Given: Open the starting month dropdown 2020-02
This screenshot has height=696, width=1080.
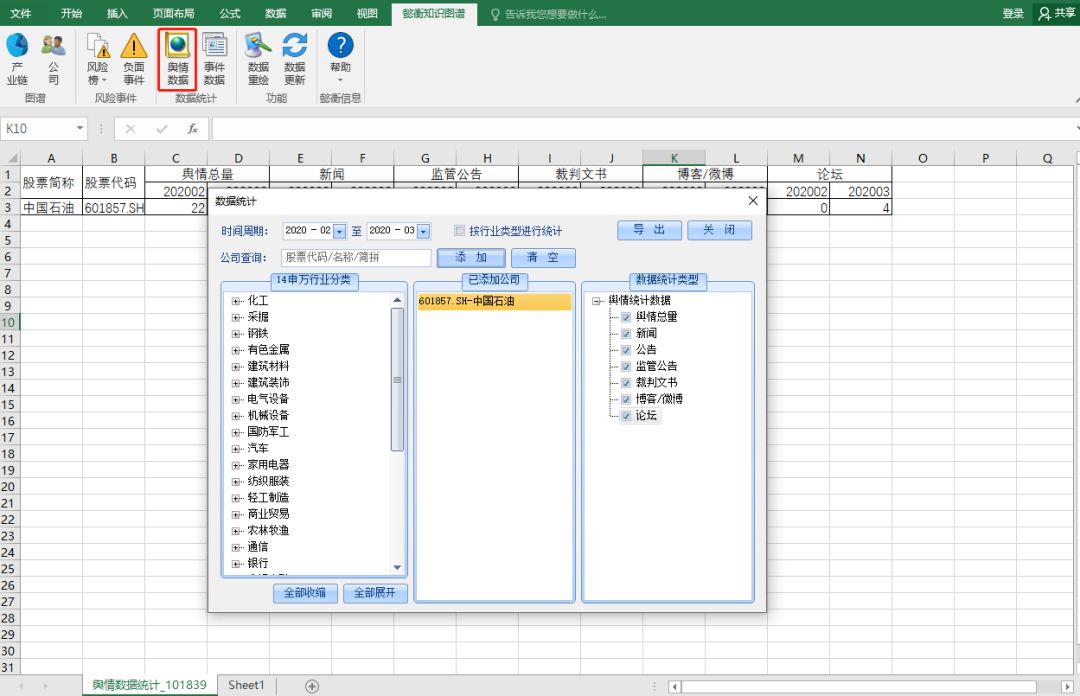Looking at the screenshot, I should click(338, 229).
